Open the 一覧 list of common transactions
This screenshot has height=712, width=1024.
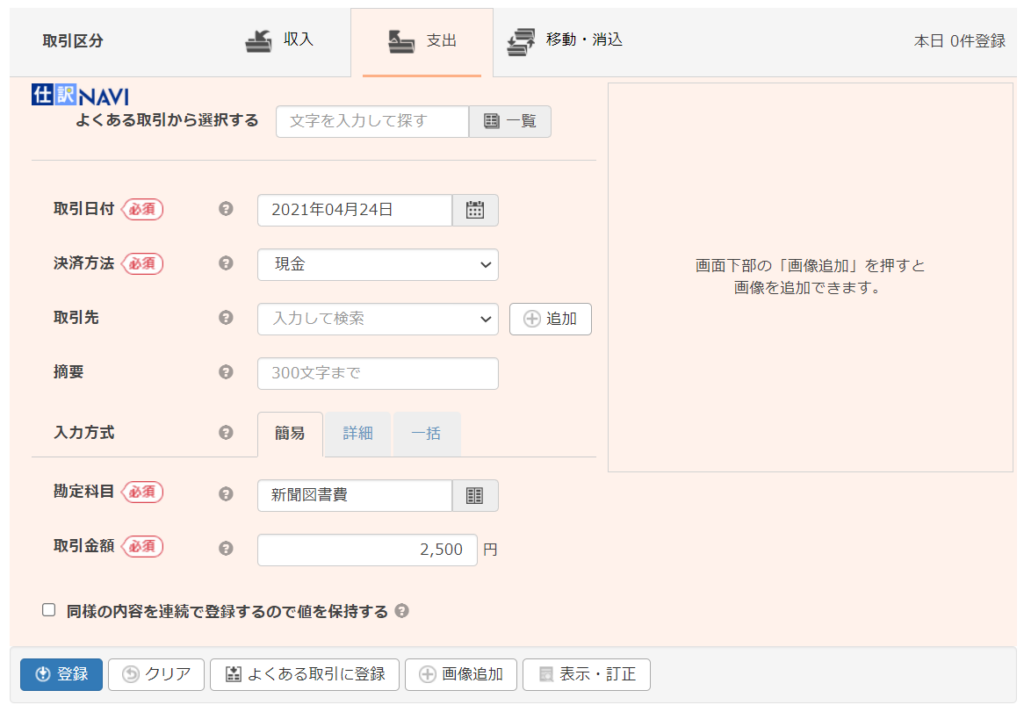(510, 121)
